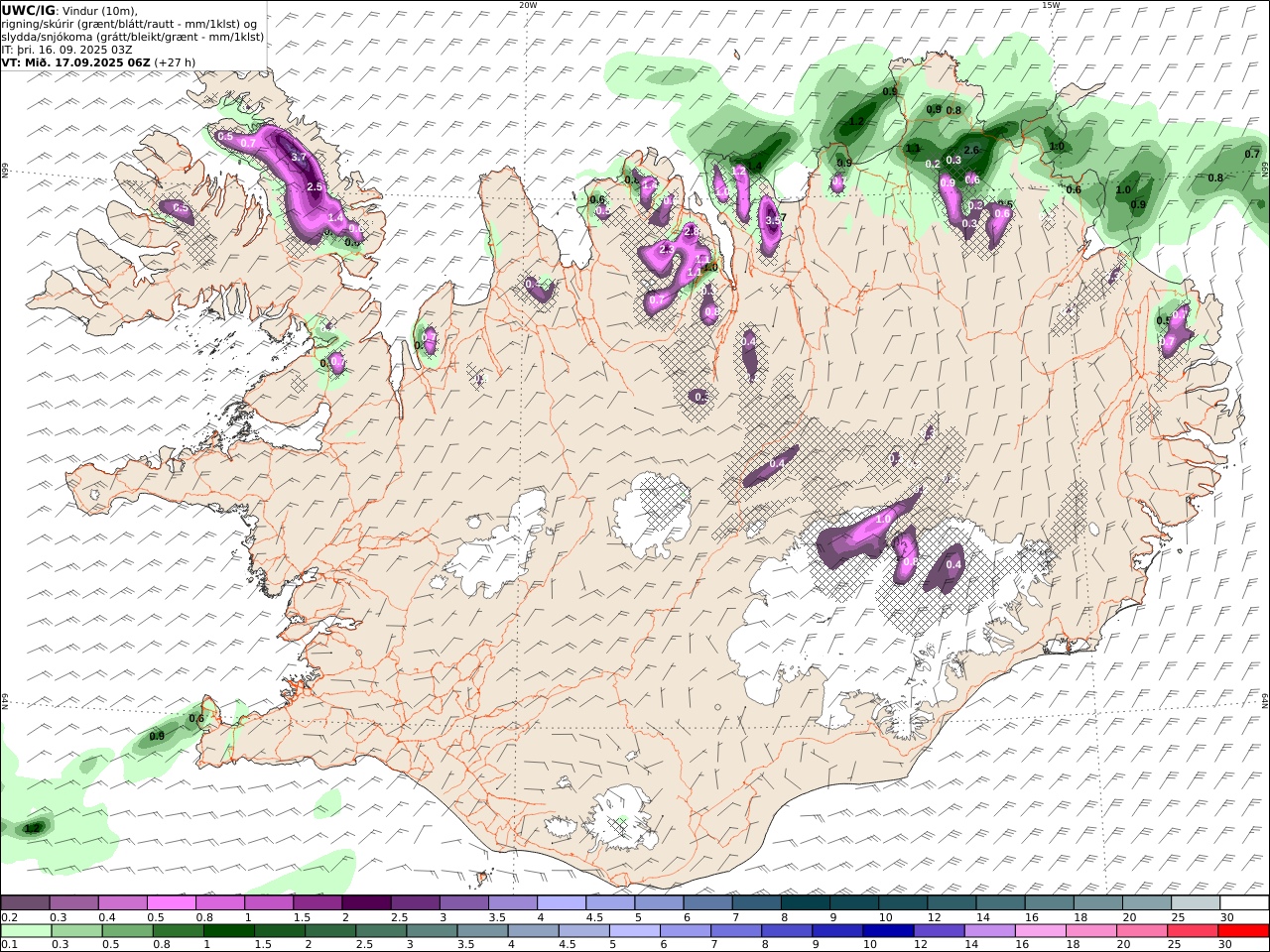Click the violet 12 mm rain legend swatch
The image size is (1270, 952).
tap(940, 930)
